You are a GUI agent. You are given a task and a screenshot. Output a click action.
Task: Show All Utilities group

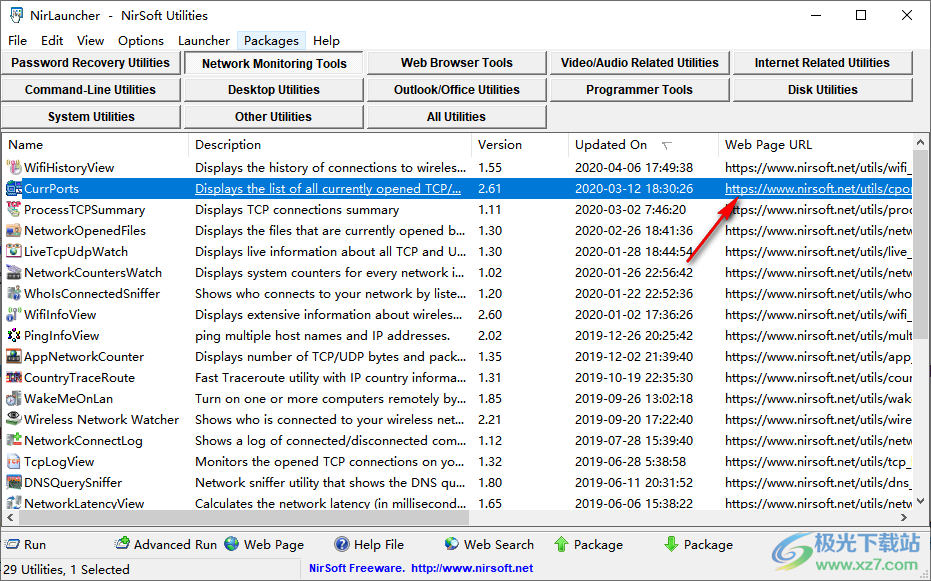coord(457,117)
